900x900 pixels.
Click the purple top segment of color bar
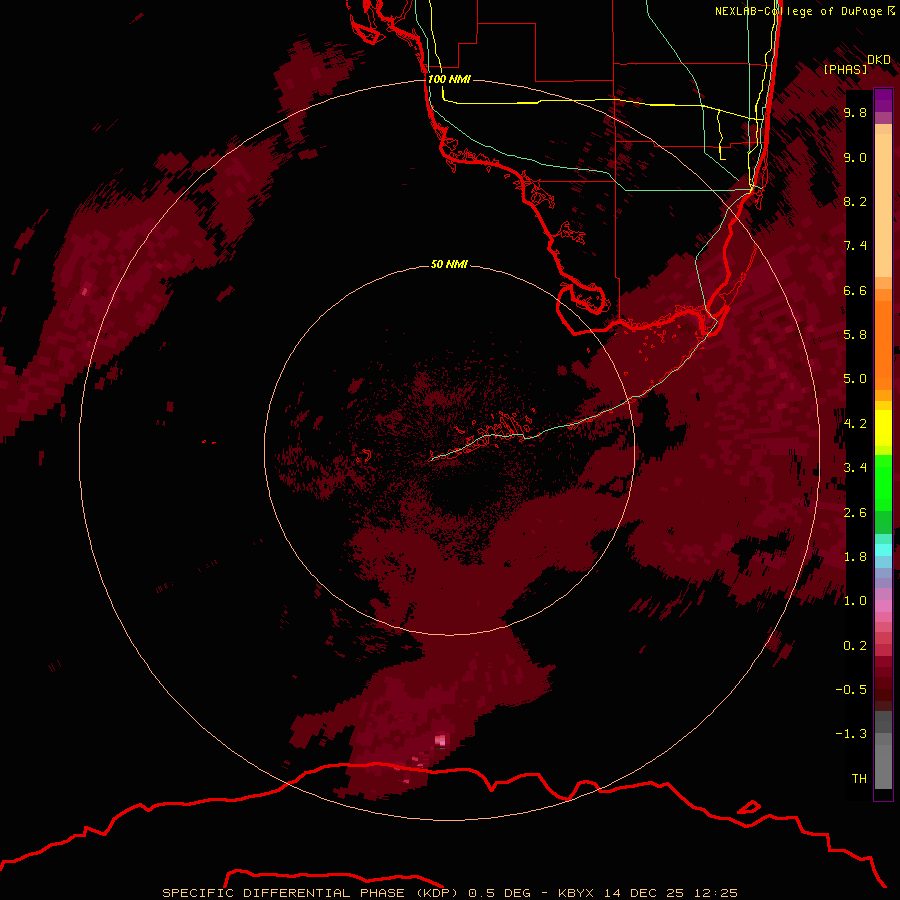(883, 100)
